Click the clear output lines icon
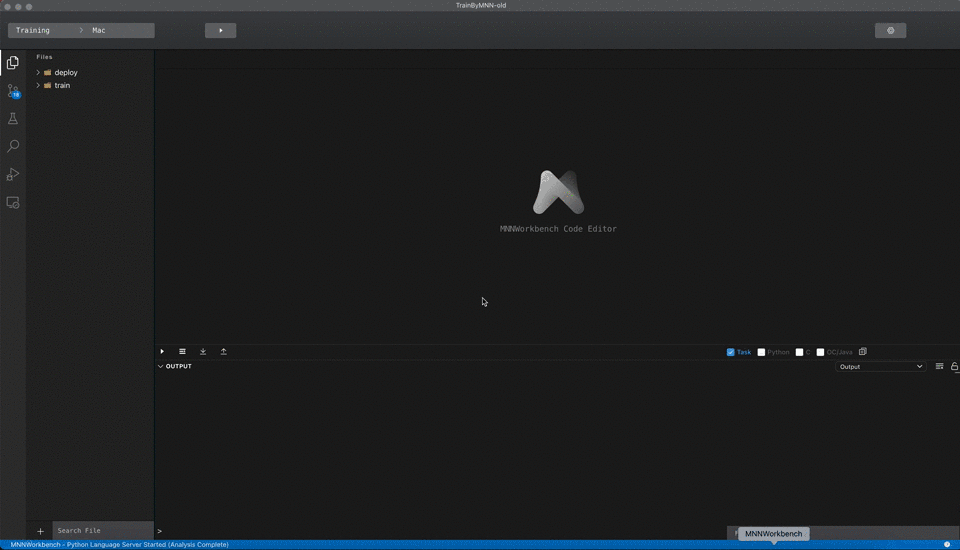The height and width of the screenshot is (550, 960). tap(939, 366)
